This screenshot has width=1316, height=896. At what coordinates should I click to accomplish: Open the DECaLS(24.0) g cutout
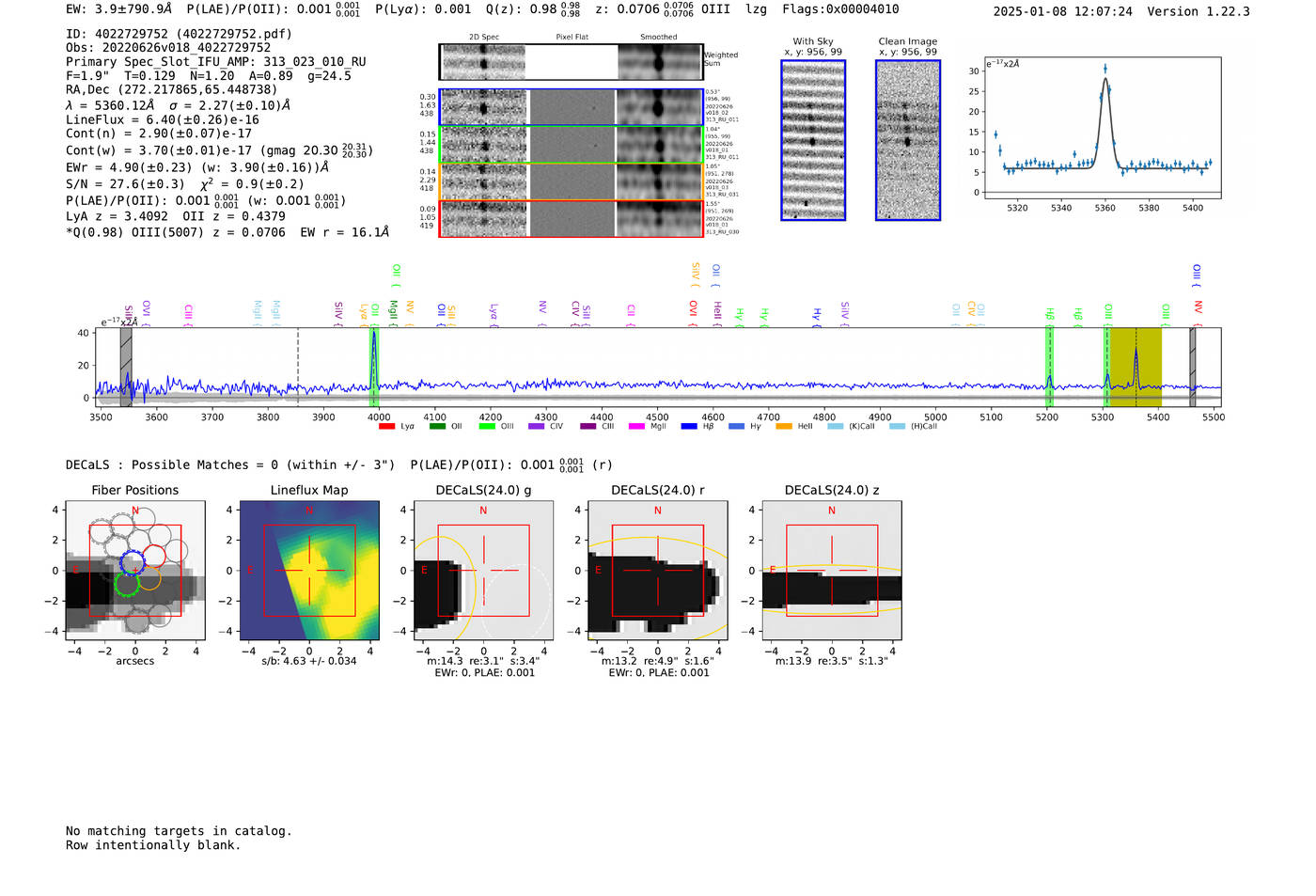coord(483,571)
